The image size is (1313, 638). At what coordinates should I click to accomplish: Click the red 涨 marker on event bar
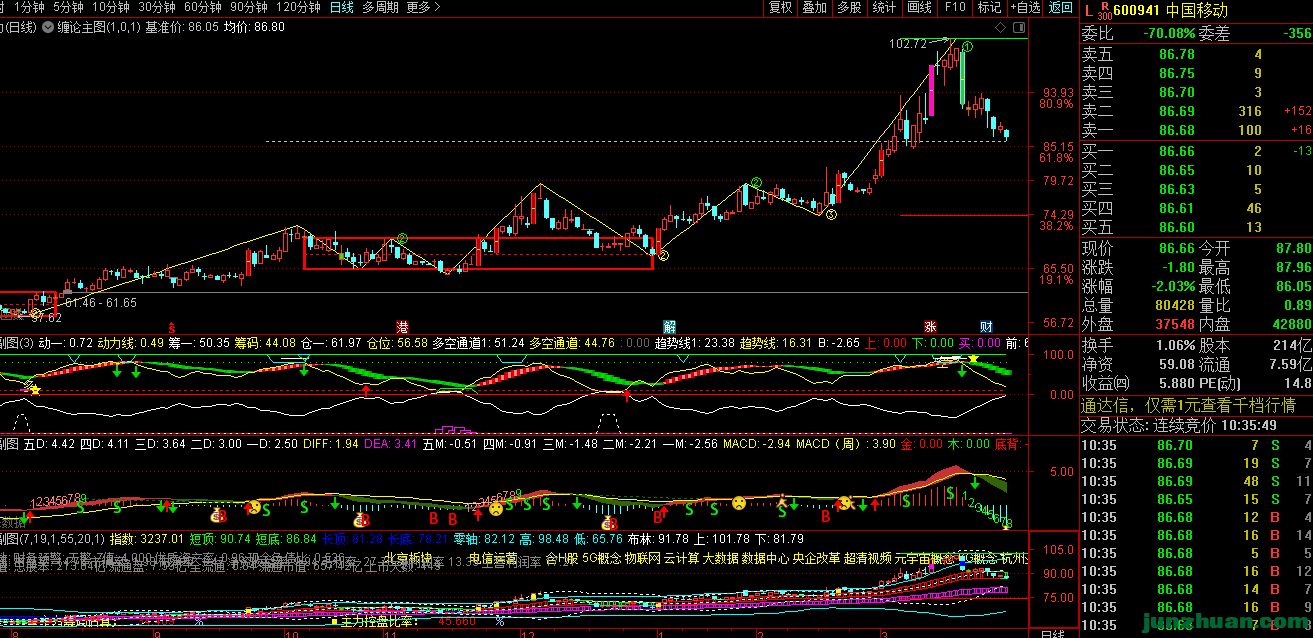930,327
